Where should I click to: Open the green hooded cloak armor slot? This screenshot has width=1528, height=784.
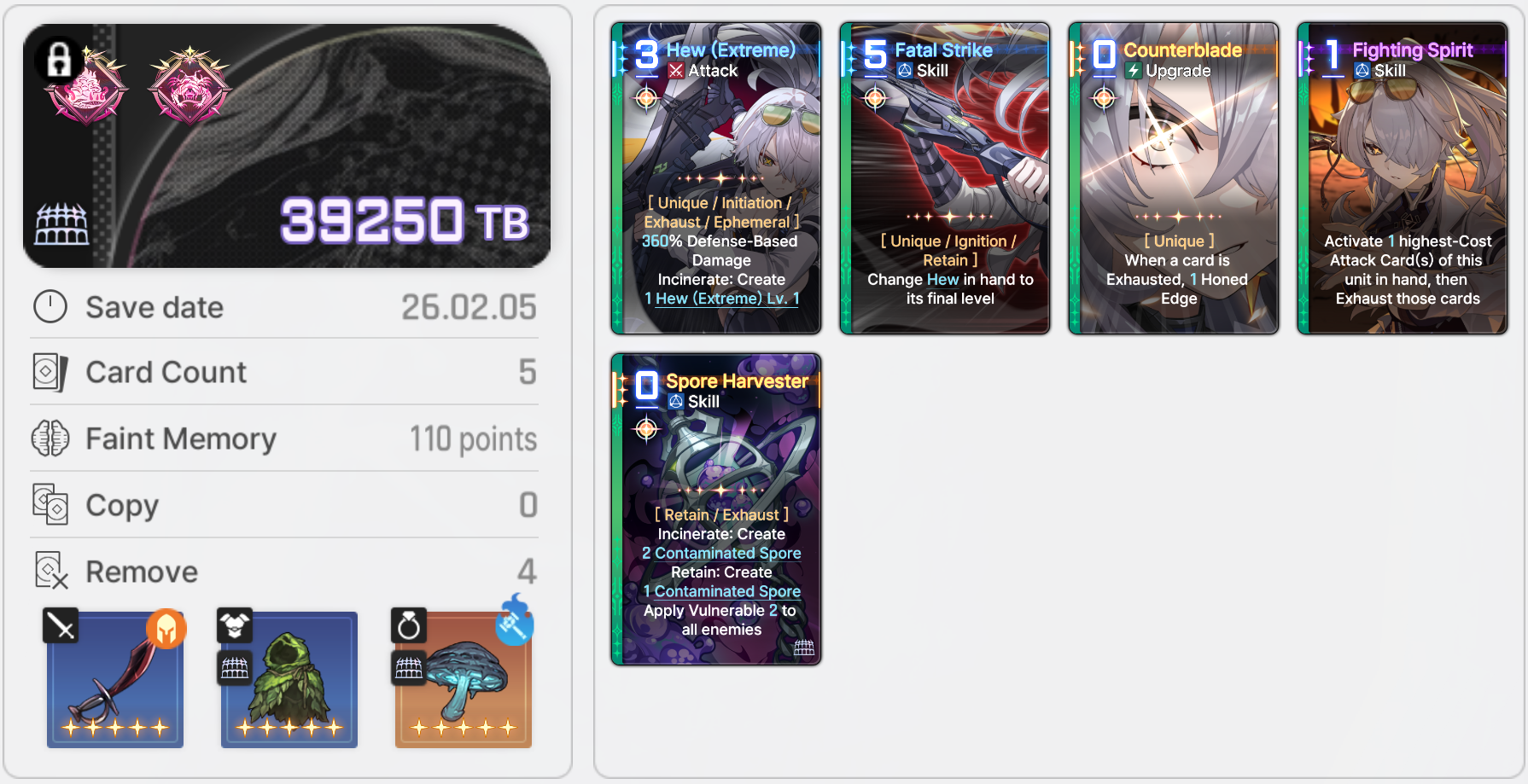point(289,679)
